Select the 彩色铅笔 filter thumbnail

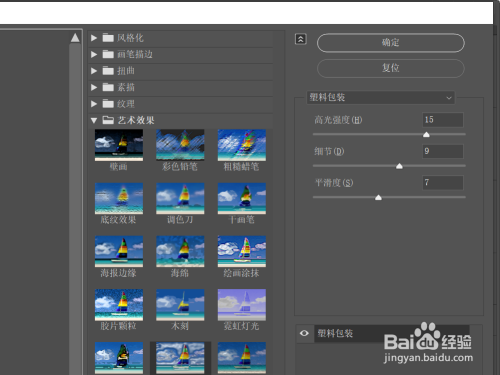180,145
